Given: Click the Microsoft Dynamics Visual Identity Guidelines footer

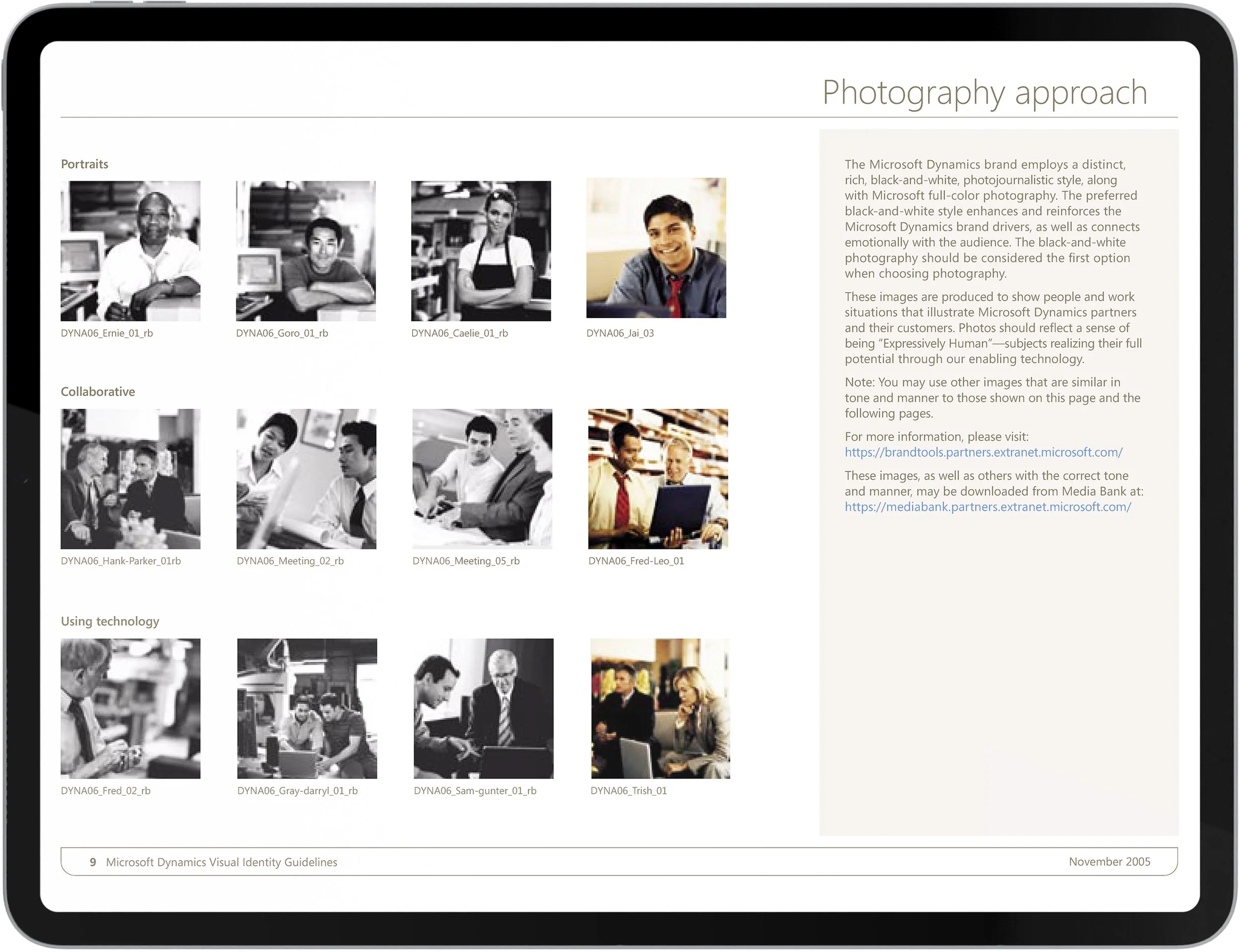Looking at the screenshot, I should coord(221,862).
